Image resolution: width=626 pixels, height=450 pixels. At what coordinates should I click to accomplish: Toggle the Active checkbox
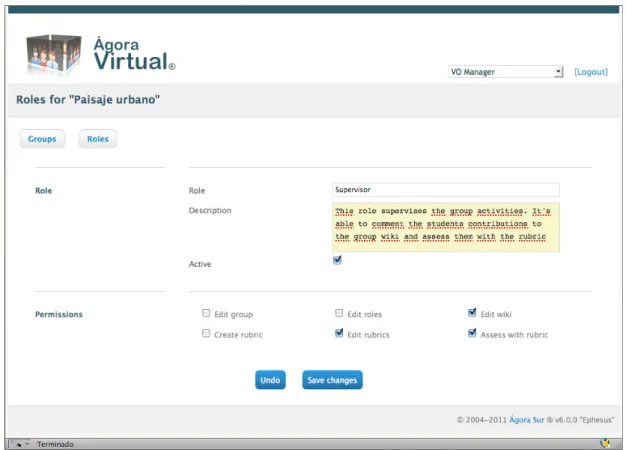337,260
